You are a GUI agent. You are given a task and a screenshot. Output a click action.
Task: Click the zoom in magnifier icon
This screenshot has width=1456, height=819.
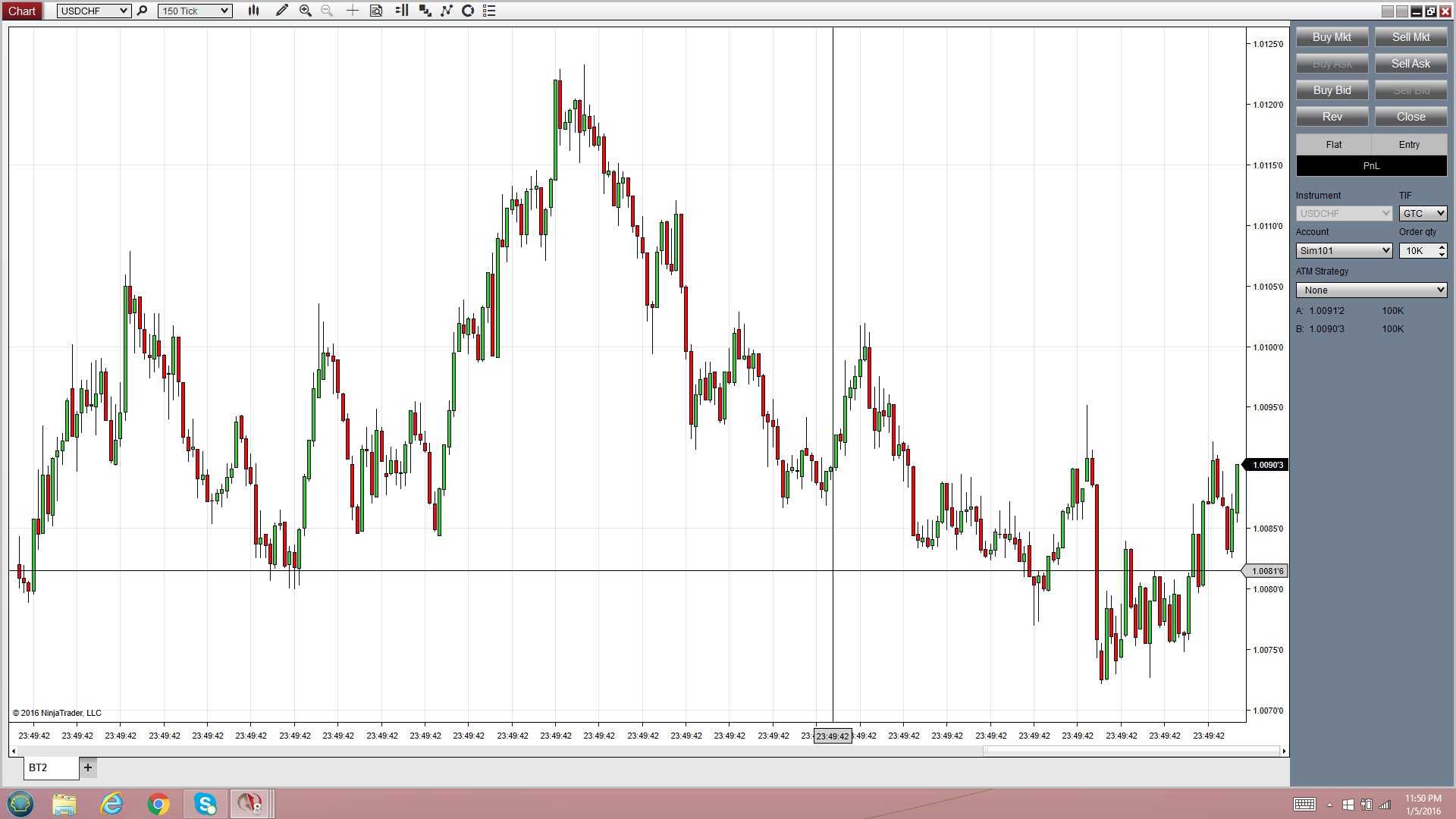point(305,11)
